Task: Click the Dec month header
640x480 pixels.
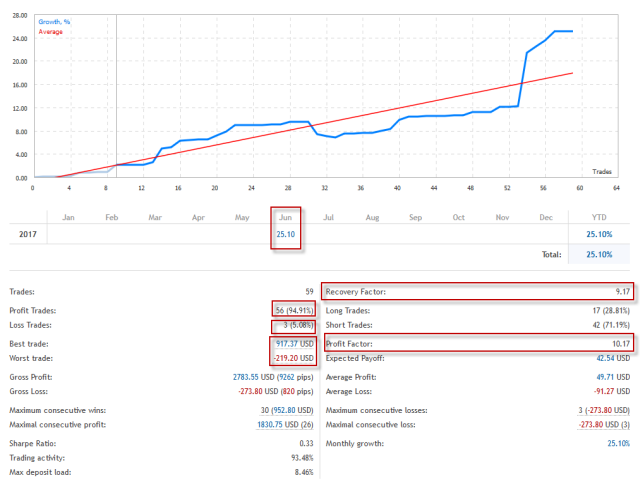Action: coord(544,216)
